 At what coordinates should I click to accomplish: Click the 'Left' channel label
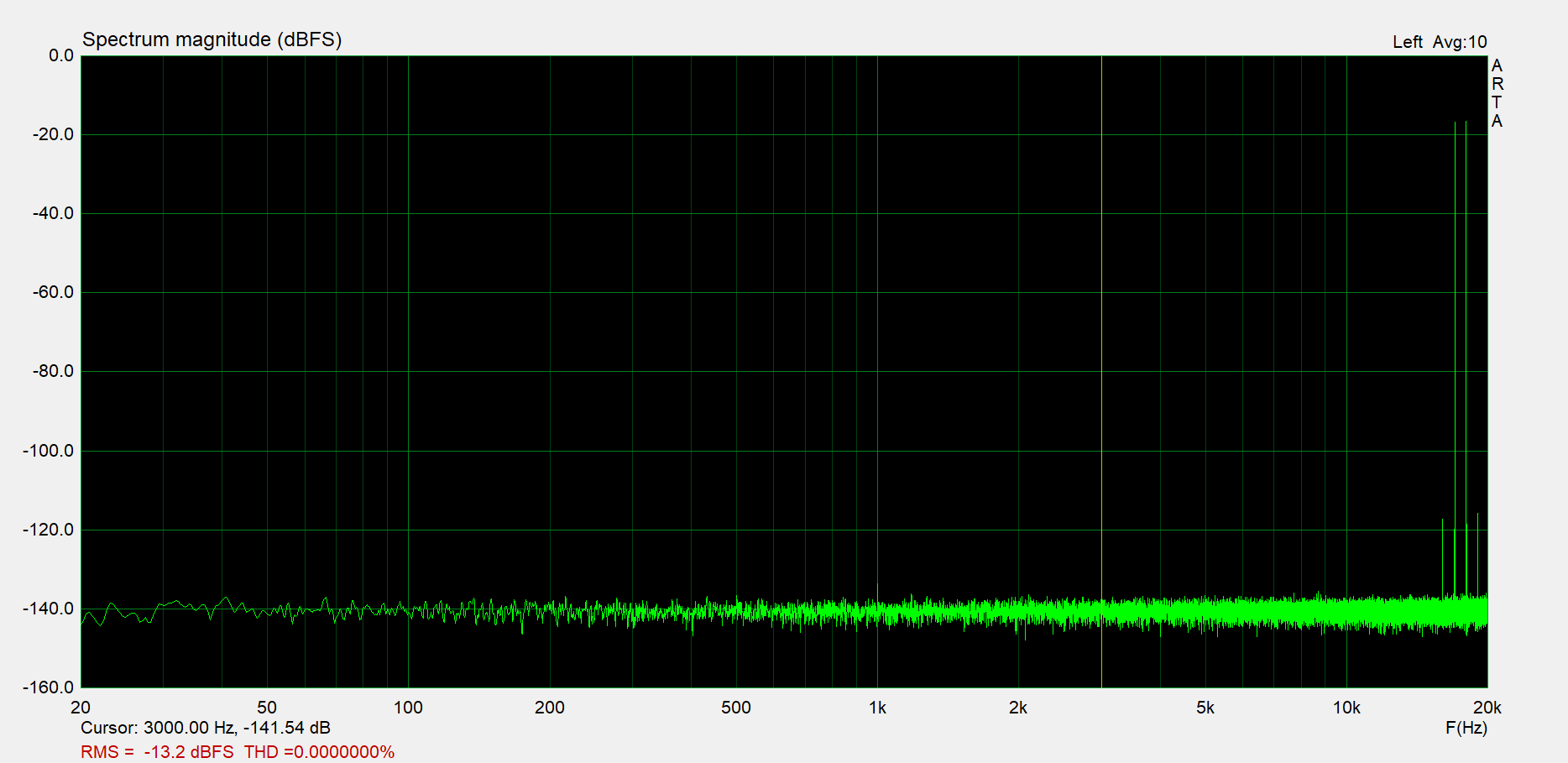coord(1407,42)
